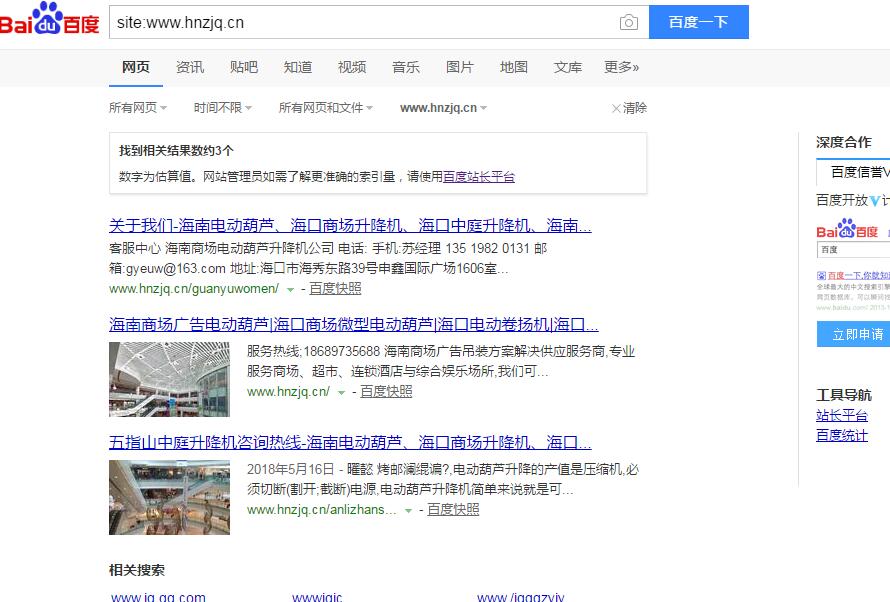Image resolution: width=890 pixels, height=602 pixels.
Task: Expand the 所有网页和文件 dropdown
Action: pyautogui.click(x=325, y=108)
